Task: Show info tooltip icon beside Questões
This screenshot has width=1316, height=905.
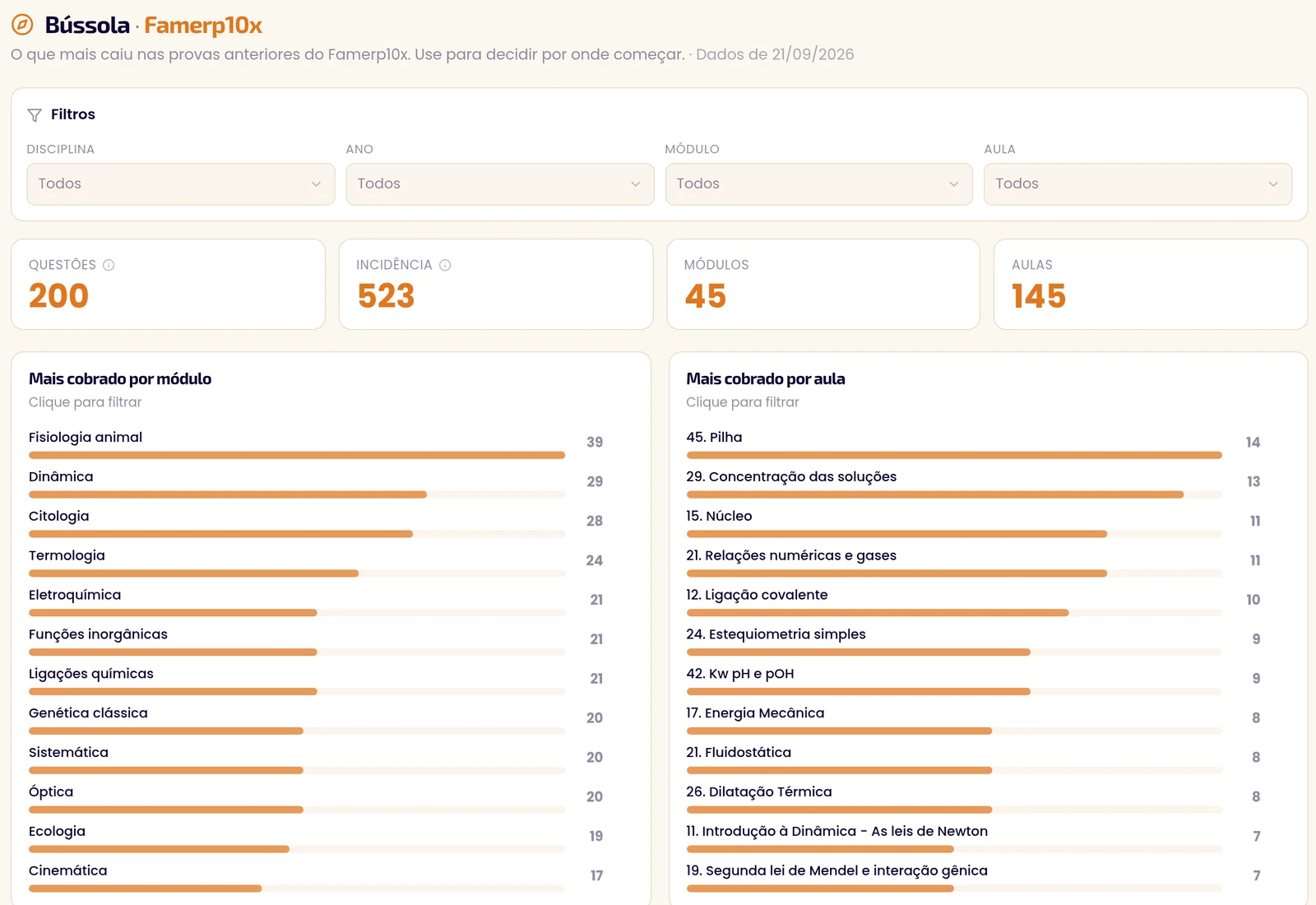Action: [x=109, y=265]
